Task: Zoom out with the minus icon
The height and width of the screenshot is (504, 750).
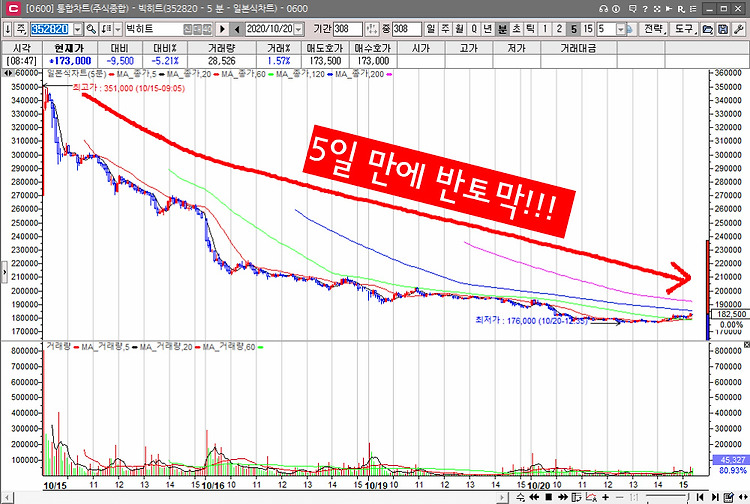Action: (619, 497)
